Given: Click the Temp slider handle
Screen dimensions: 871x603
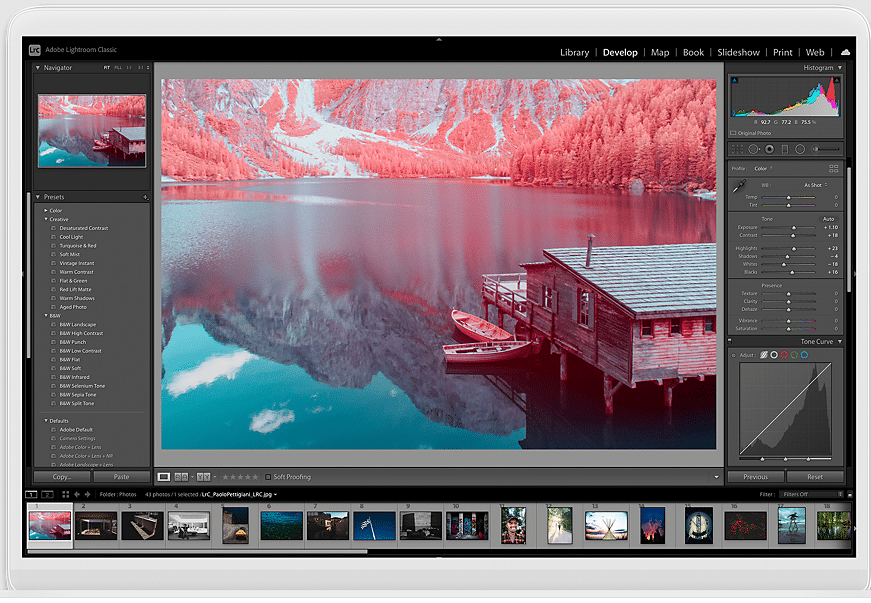Looking at the screenshot, I should [x=788, y=197].
